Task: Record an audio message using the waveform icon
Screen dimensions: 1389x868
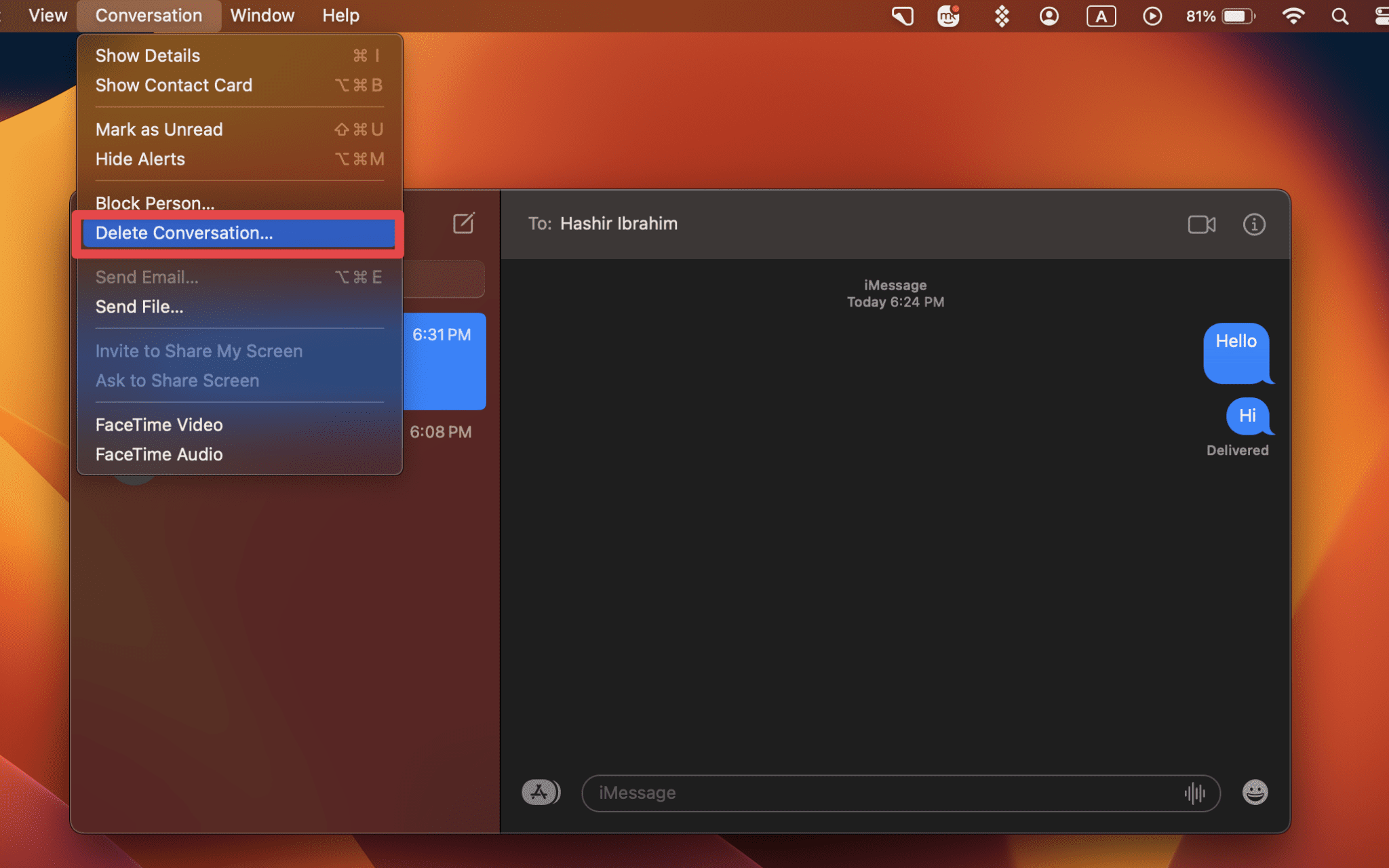Action: (x=1196, y=793)
